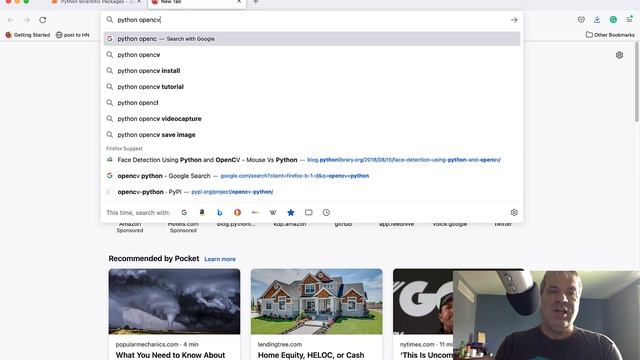Open the Pocket save icon in toolbar
Image resolution: width=640 pixels, height=360 pixels.
point(581,20)
